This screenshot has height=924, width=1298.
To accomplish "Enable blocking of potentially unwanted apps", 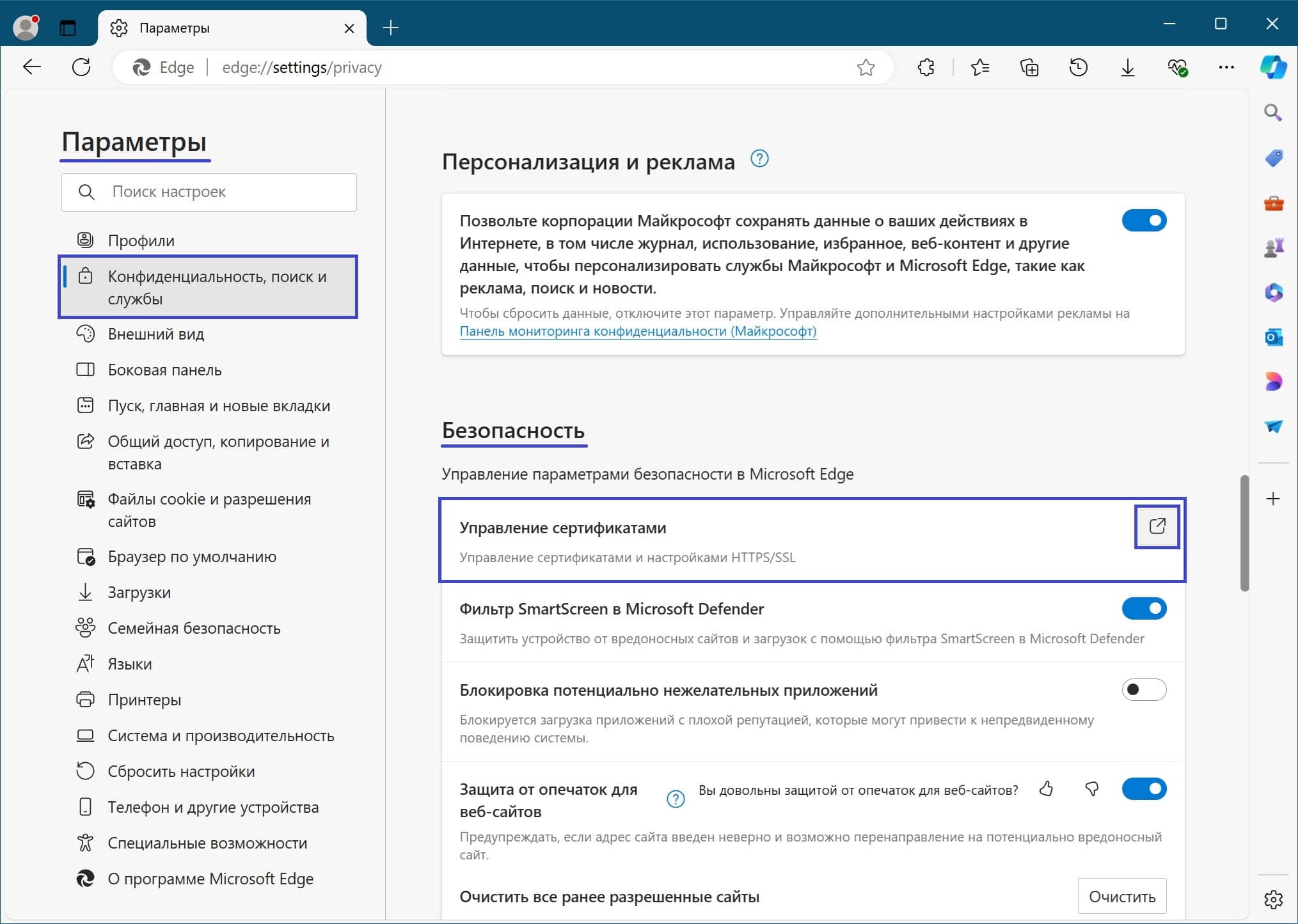I will [1144, 690].
